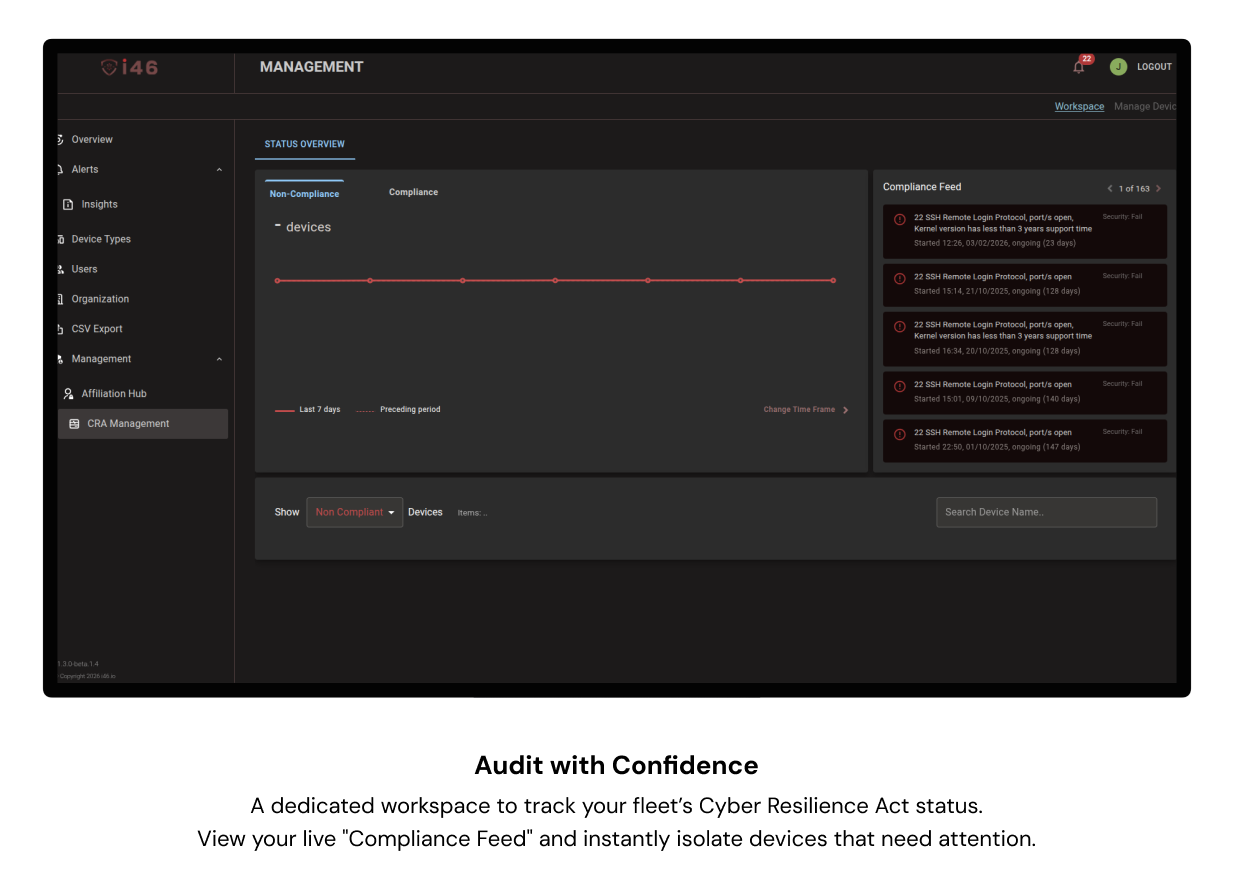
Task: Collapse the Alerts sidebar section
Action: point(219,170)
